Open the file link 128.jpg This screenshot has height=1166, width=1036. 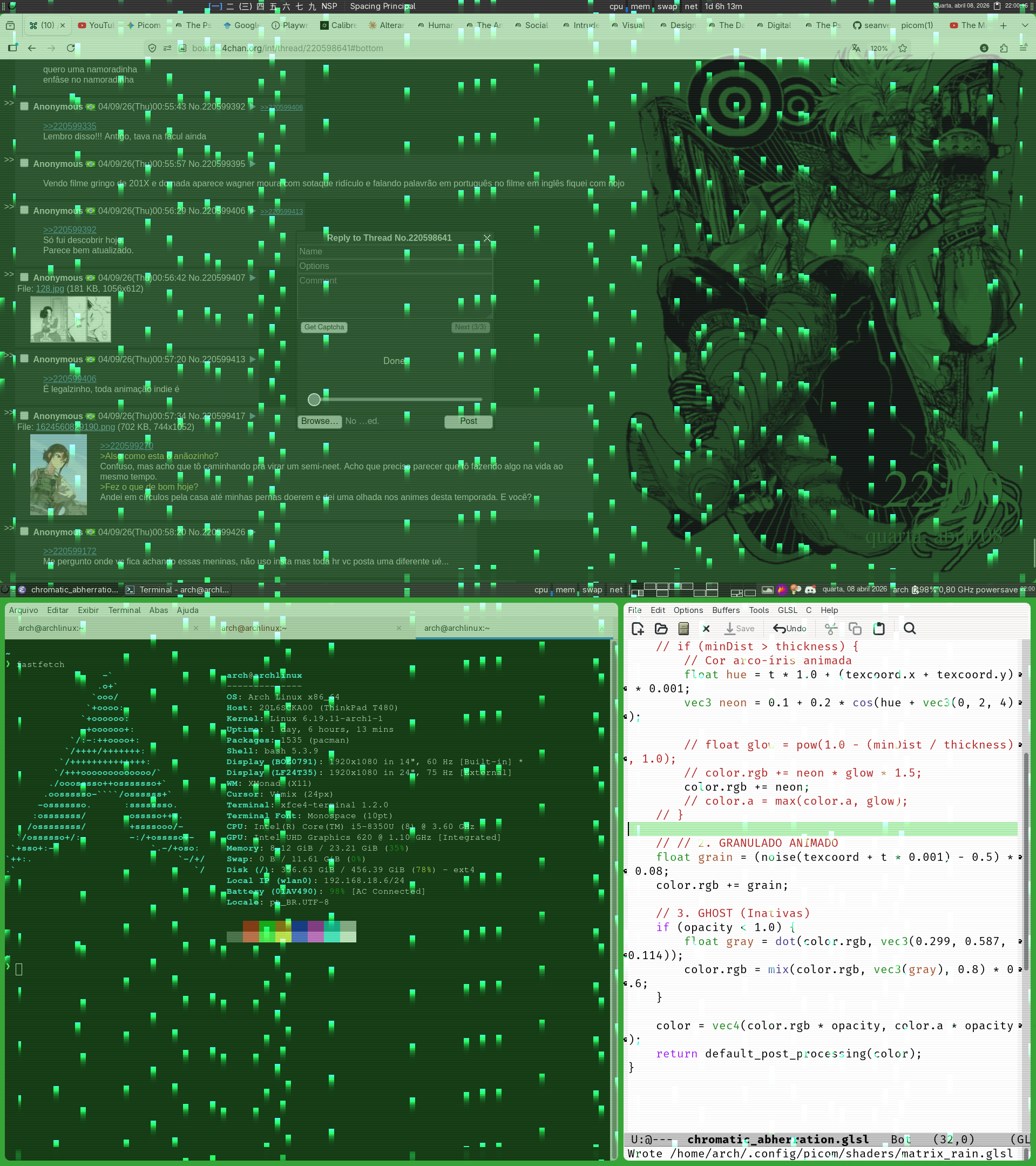(x=50, y=288)
